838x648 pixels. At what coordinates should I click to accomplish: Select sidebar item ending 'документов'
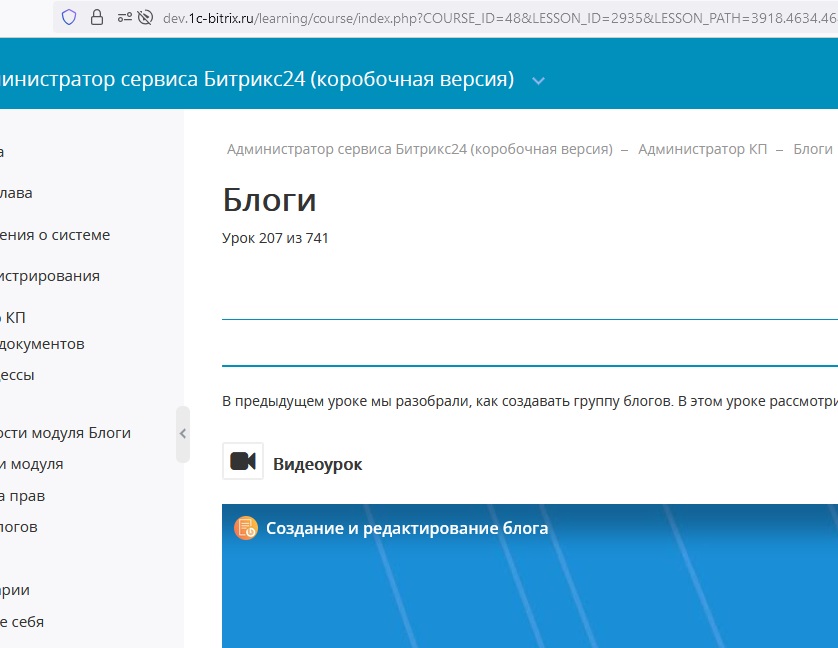pos(42,344)
